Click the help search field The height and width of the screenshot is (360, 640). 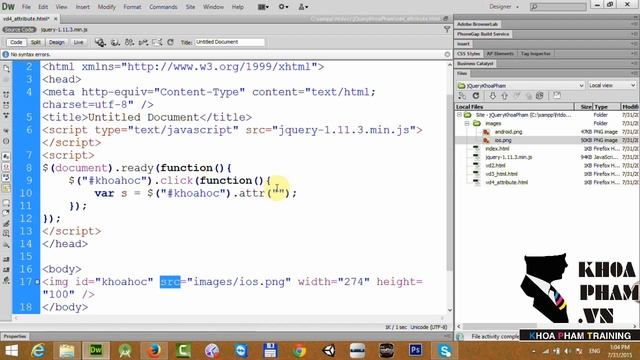click(558, 7)
